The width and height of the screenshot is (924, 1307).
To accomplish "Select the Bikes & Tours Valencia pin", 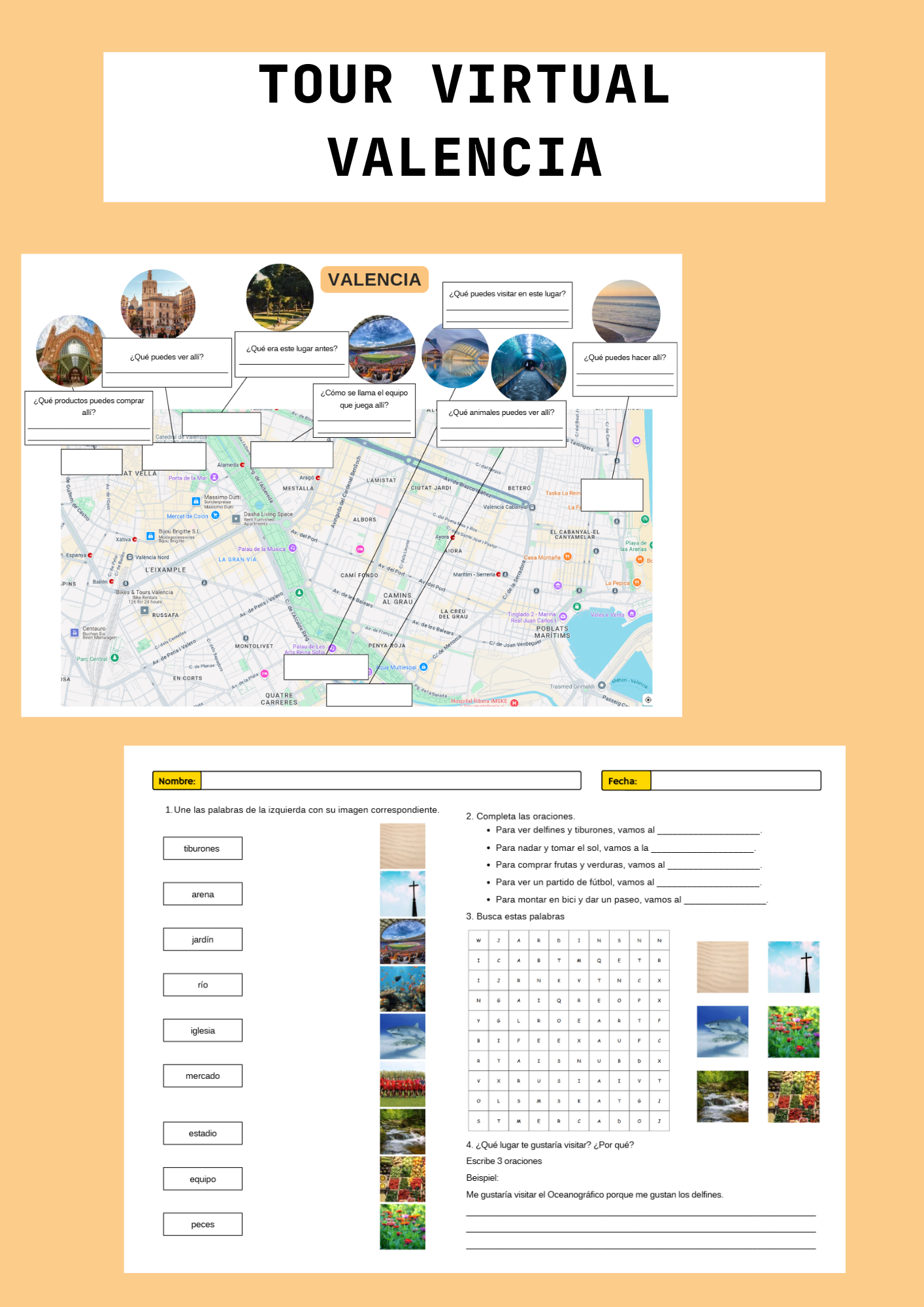I will (x=144, y=610).
